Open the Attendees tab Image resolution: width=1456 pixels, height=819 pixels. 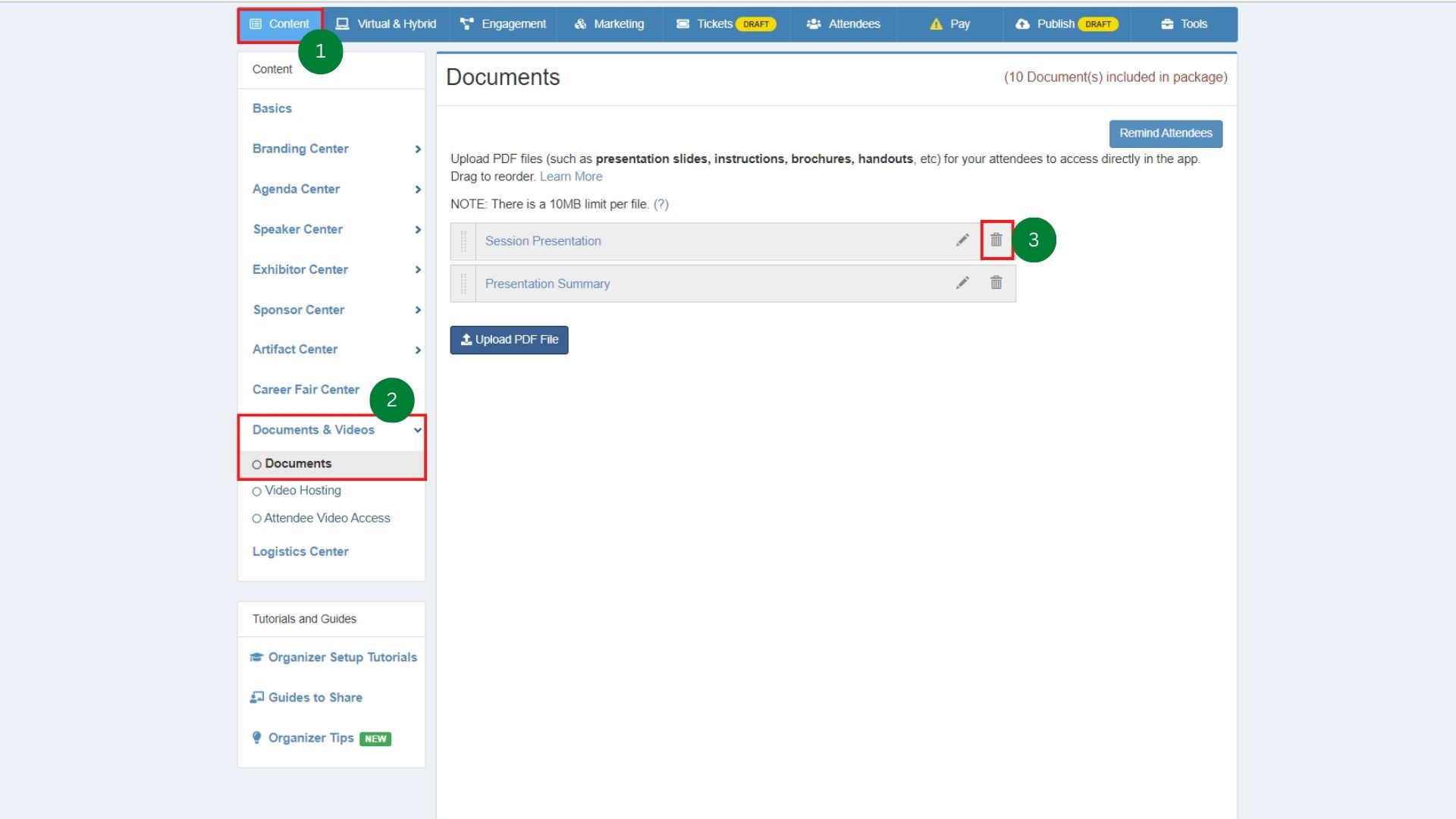point(843,24)
